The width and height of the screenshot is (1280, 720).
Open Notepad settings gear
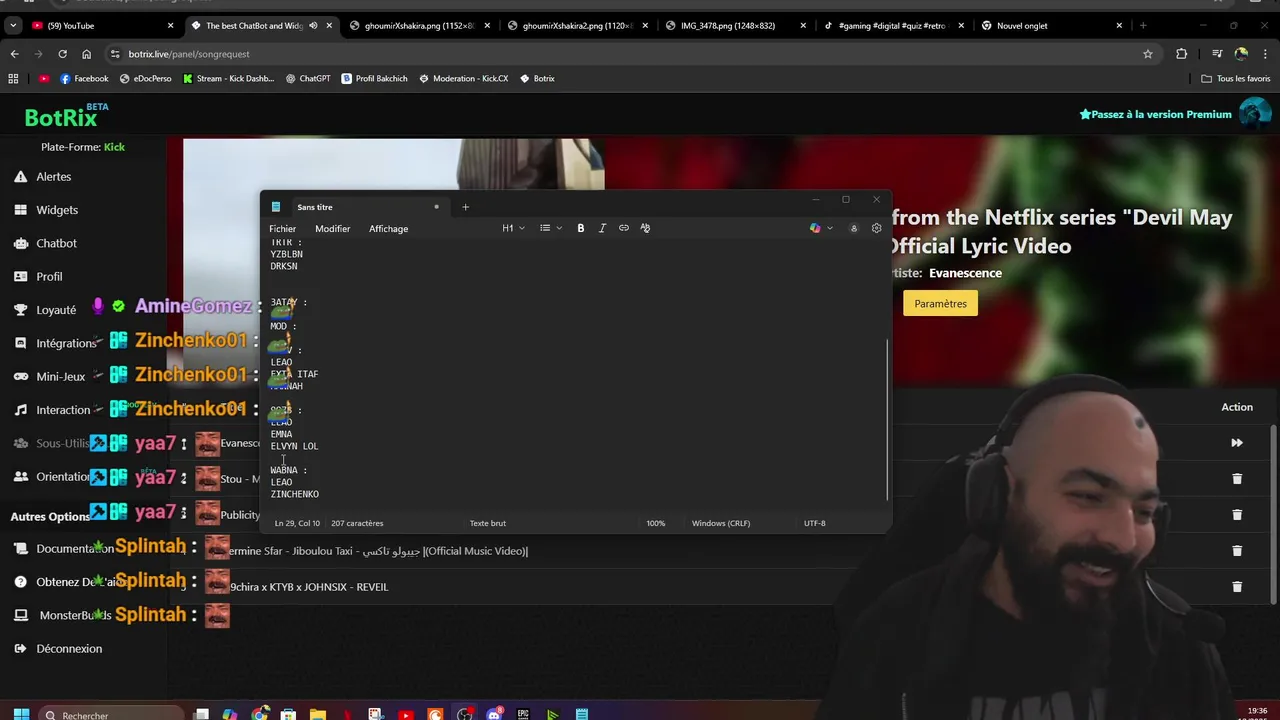(877, 228)
